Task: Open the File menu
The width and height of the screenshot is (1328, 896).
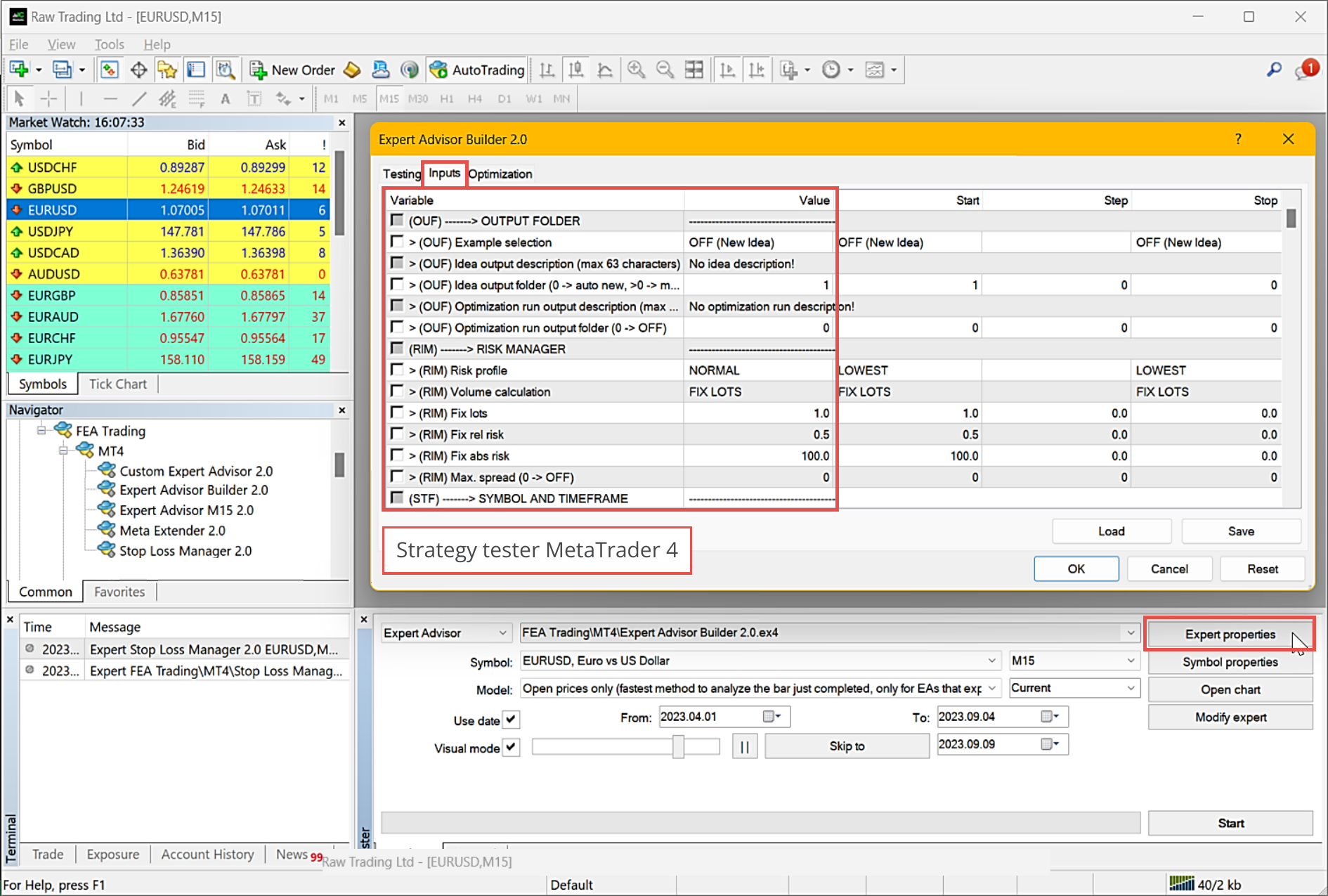Action: click(19, 44)
